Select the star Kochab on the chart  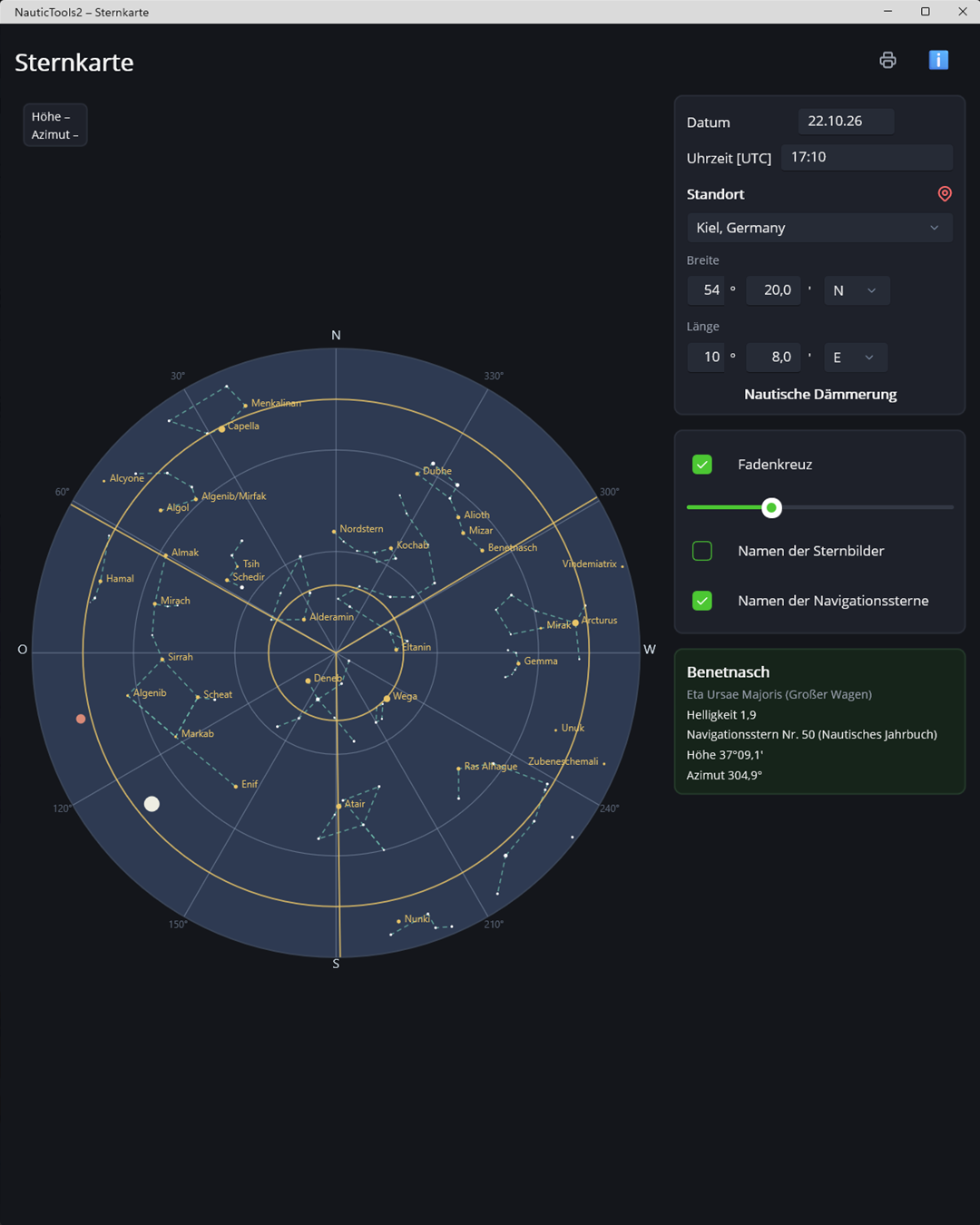click(391, 548)
